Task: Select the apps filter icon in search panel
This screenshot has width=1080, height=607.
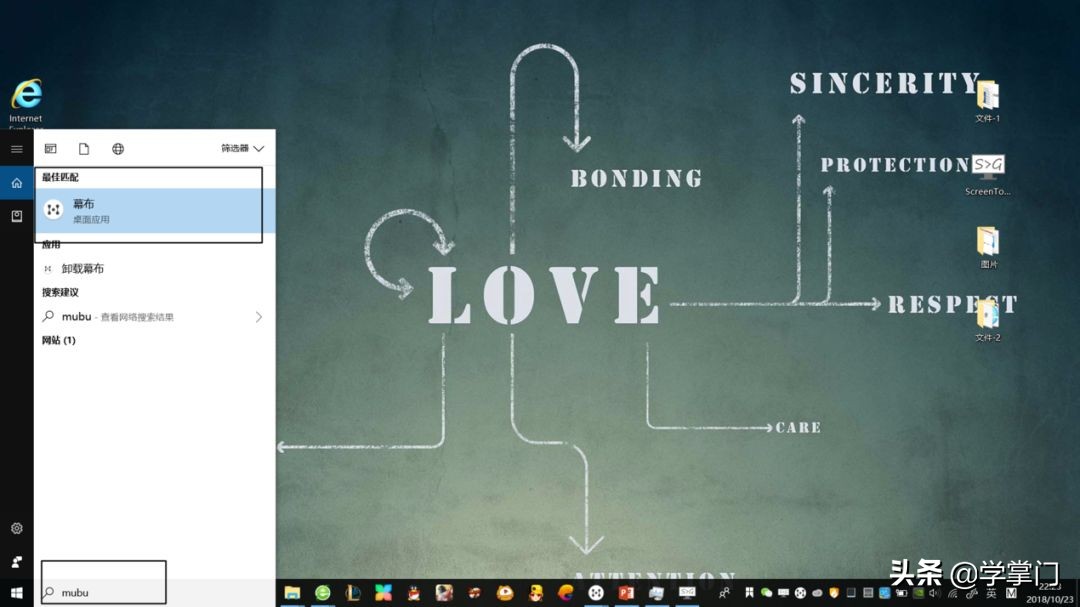Action: pos(50,148)
